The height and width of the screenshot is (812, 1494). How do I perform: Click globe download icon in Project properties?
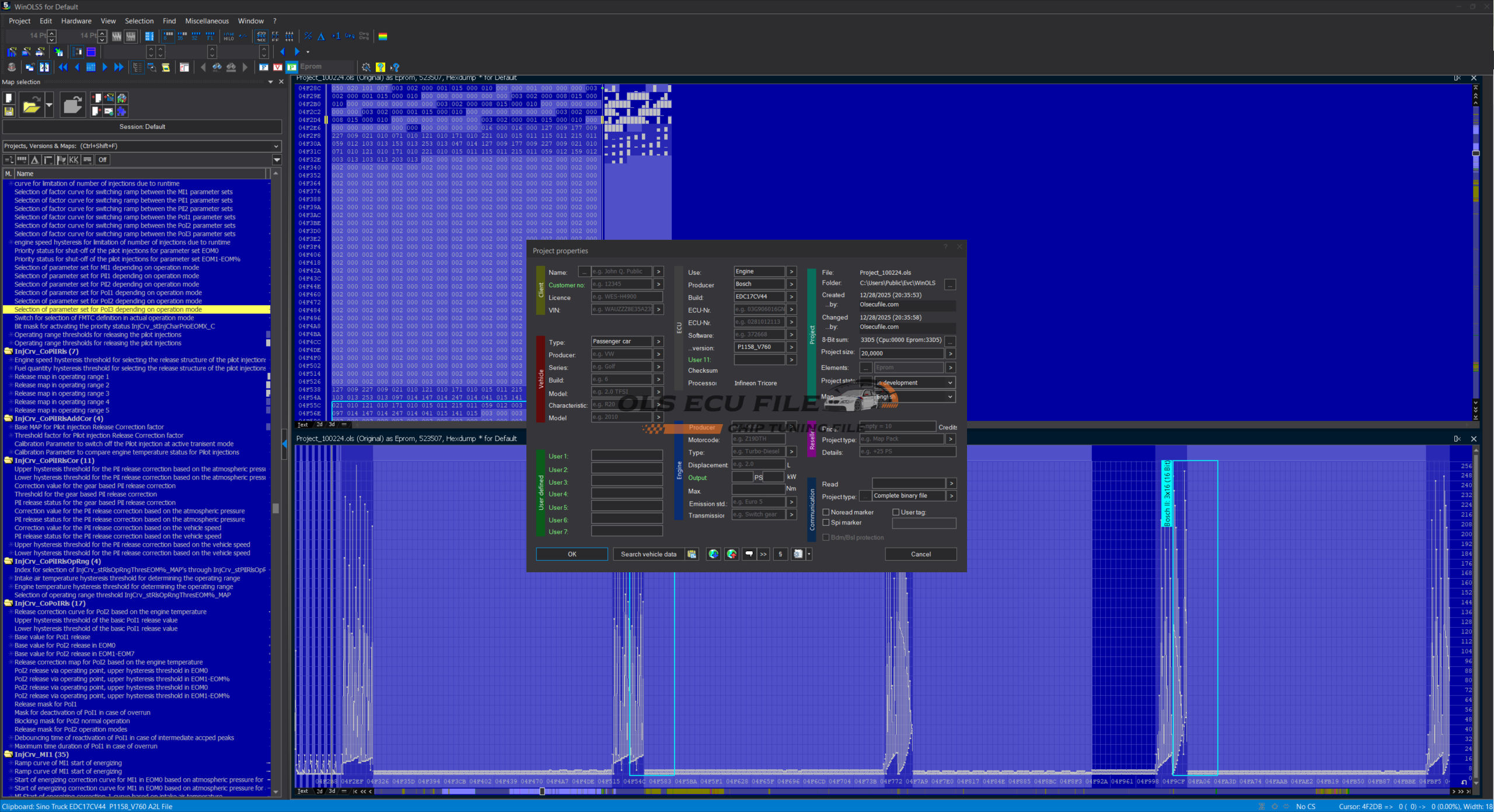[x=713, y=554]
